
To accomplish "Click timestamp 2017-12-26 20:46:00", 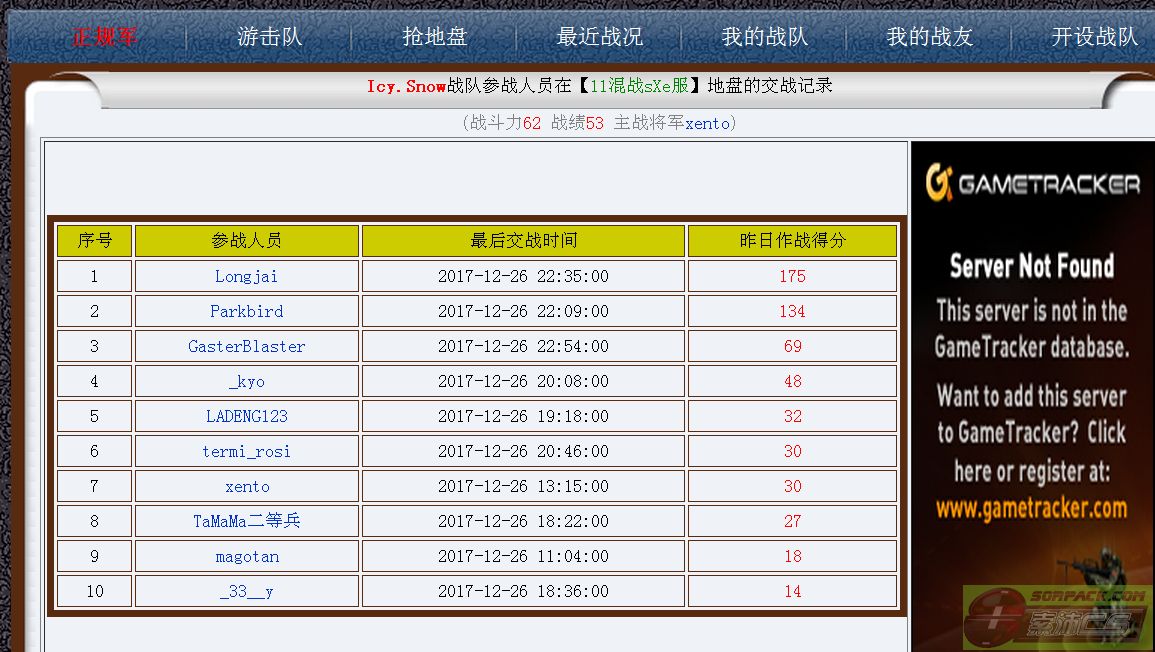I will click(523, 452).
